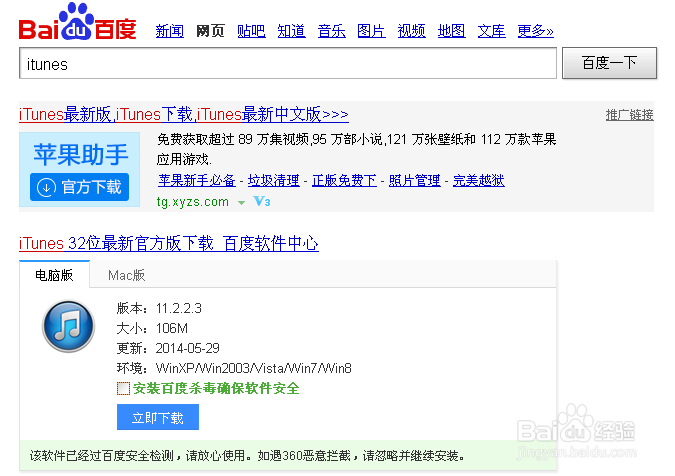Click the ad description starting 免费获取超过
The image size is (675, 476).
coord(357,149)
